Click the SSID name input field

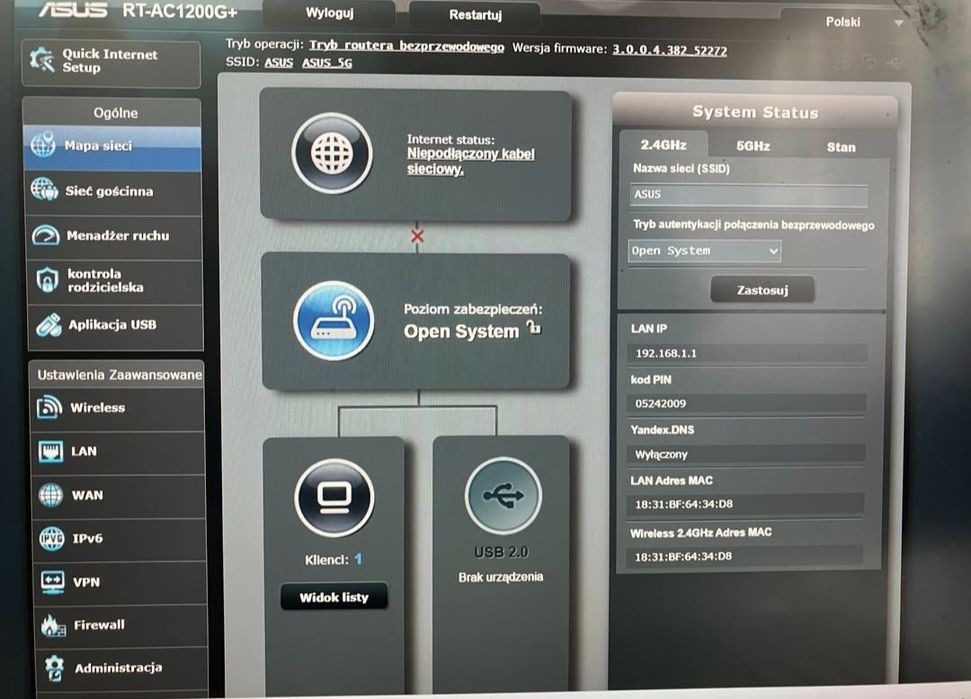point(749,194)
